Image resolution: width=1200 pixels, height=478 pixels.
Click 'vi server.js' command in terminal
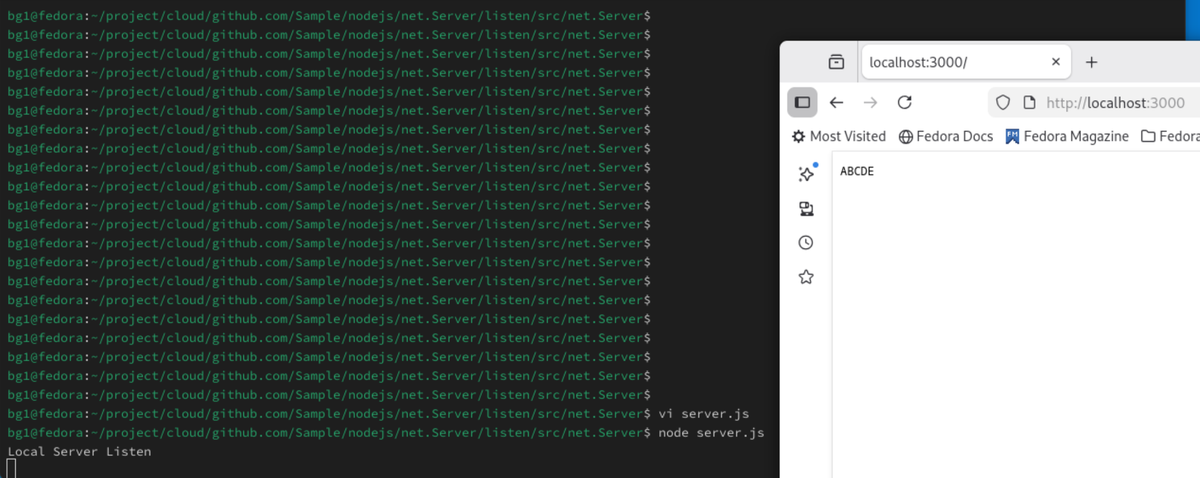pyautogui.click(x=703, y=414)
